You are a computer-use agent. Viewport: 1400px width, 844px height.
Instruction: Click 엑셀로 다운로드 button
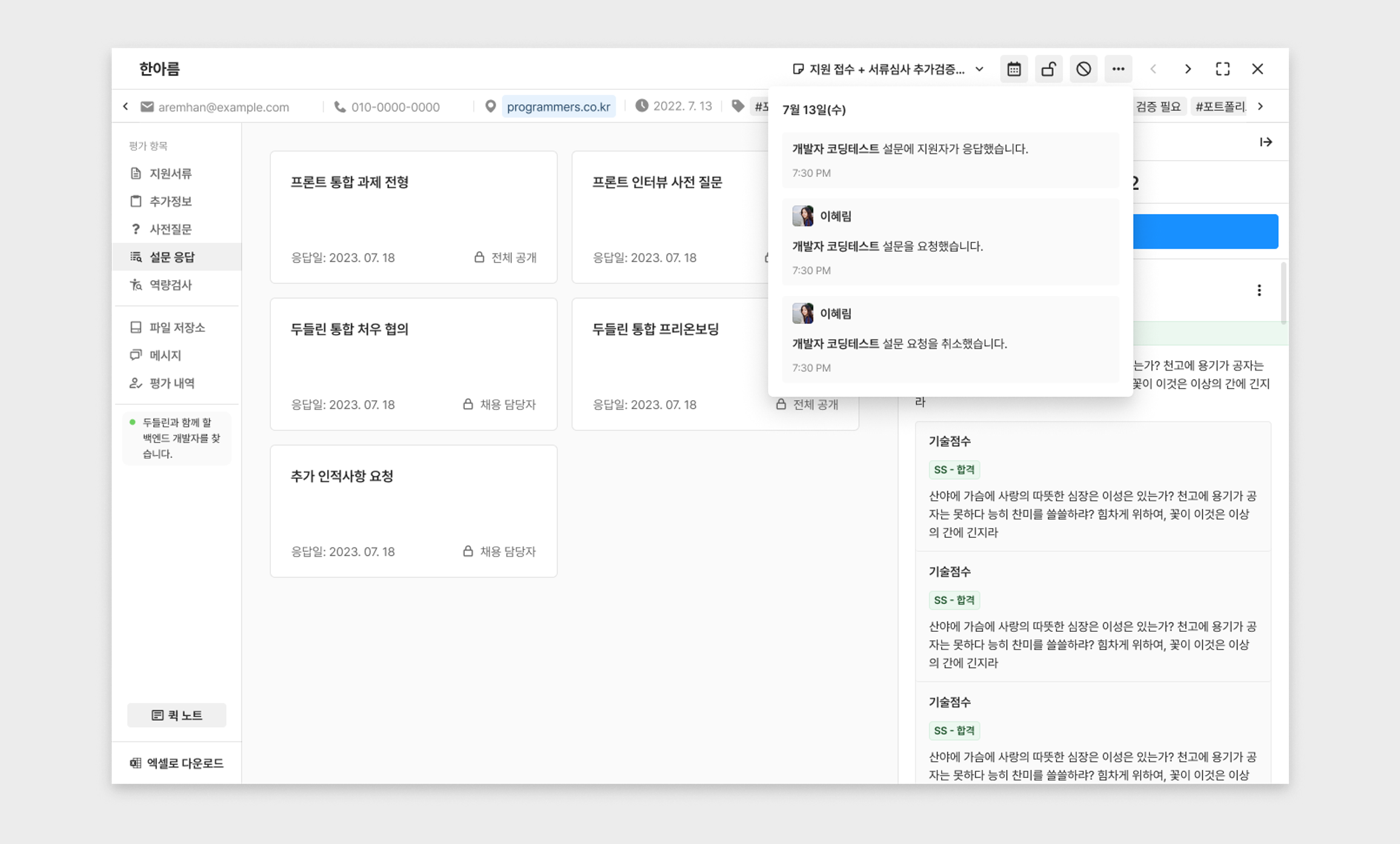tap(176, 763)
